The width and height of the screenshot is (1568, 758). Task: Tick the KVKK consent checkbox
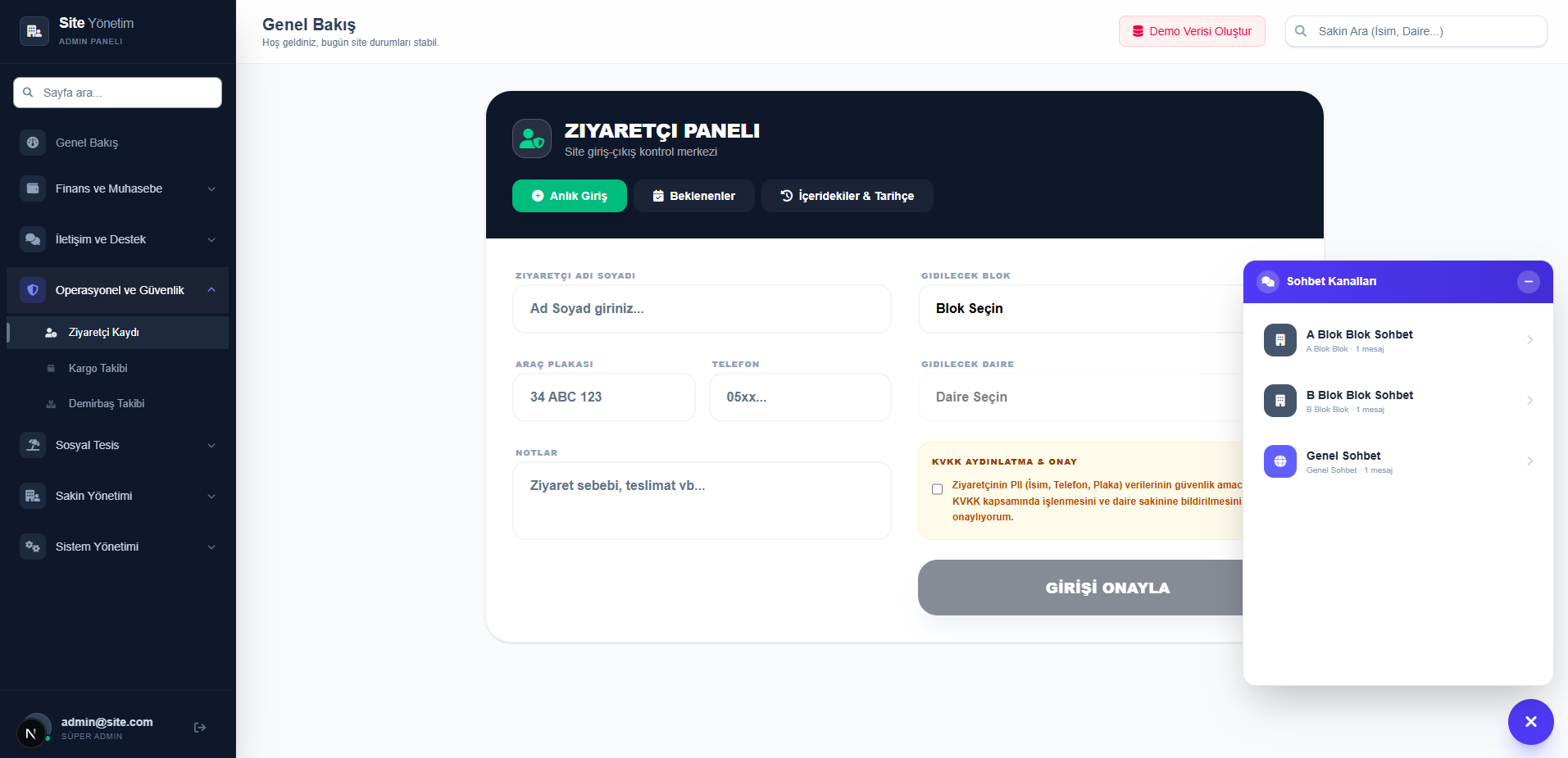pos(937,489)
